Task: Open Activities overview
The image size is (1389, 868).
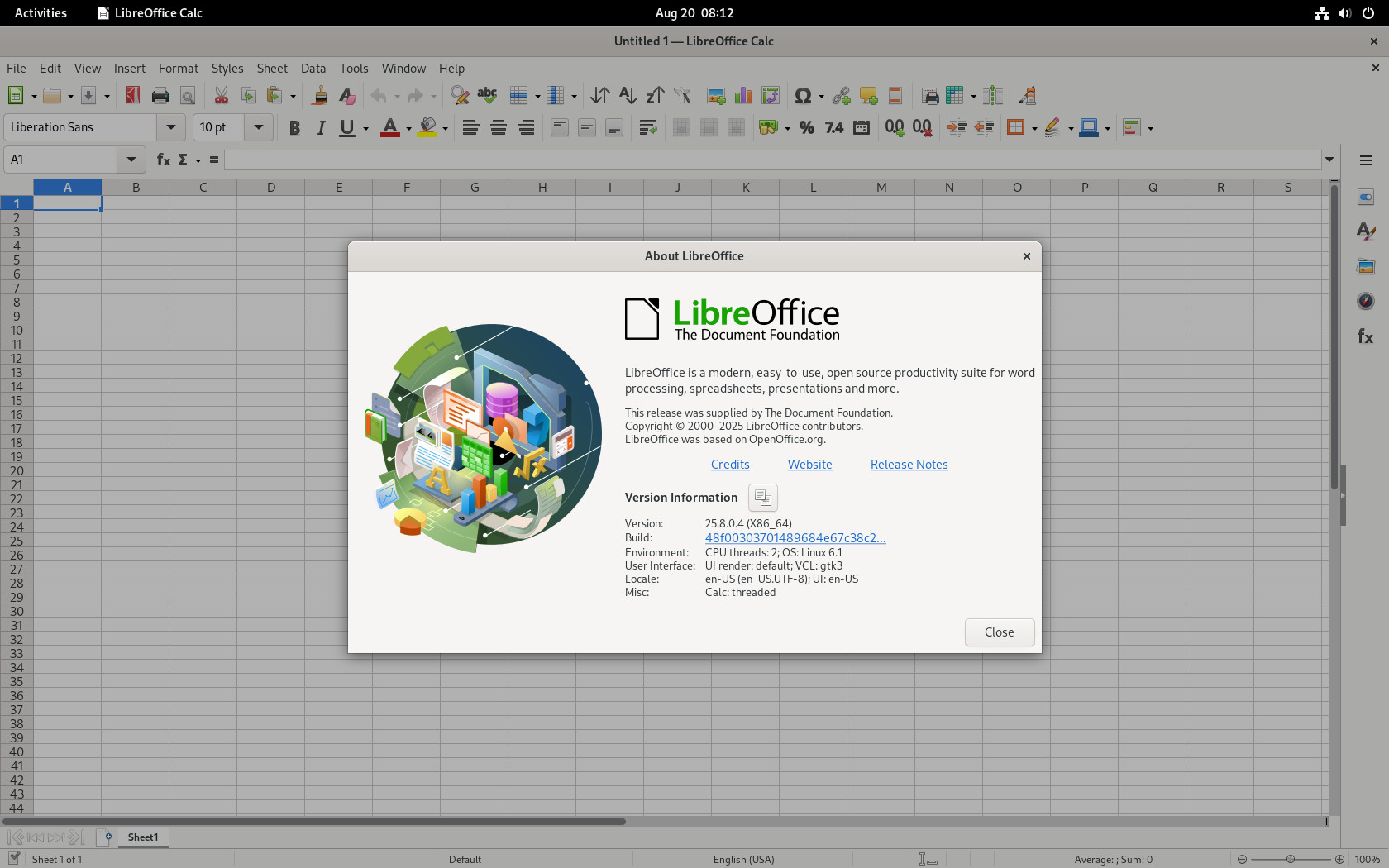Action: point(41,12)
